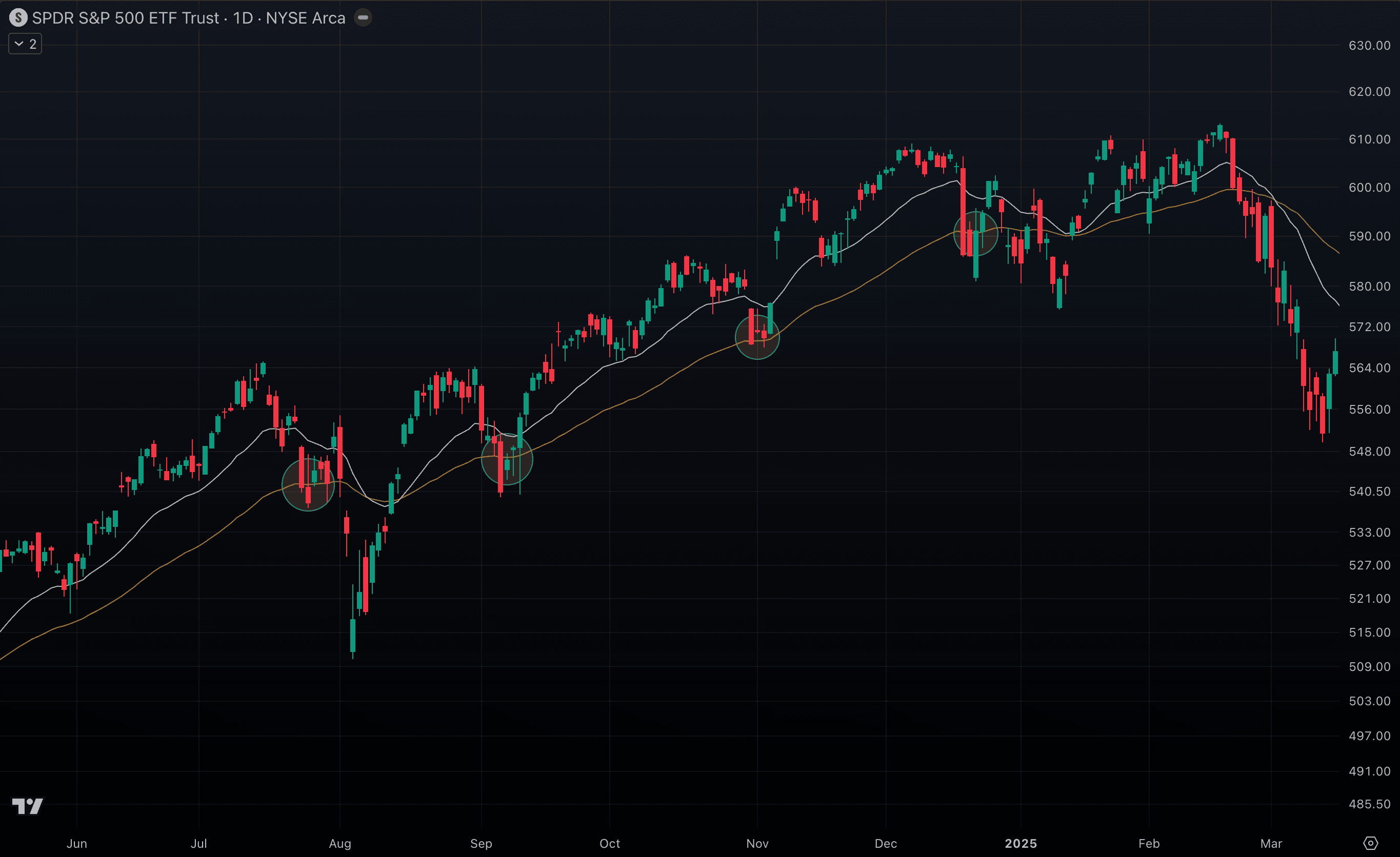
Task: Click the TradingView logo in bottom-left corner
Action: tap(28, 806)
